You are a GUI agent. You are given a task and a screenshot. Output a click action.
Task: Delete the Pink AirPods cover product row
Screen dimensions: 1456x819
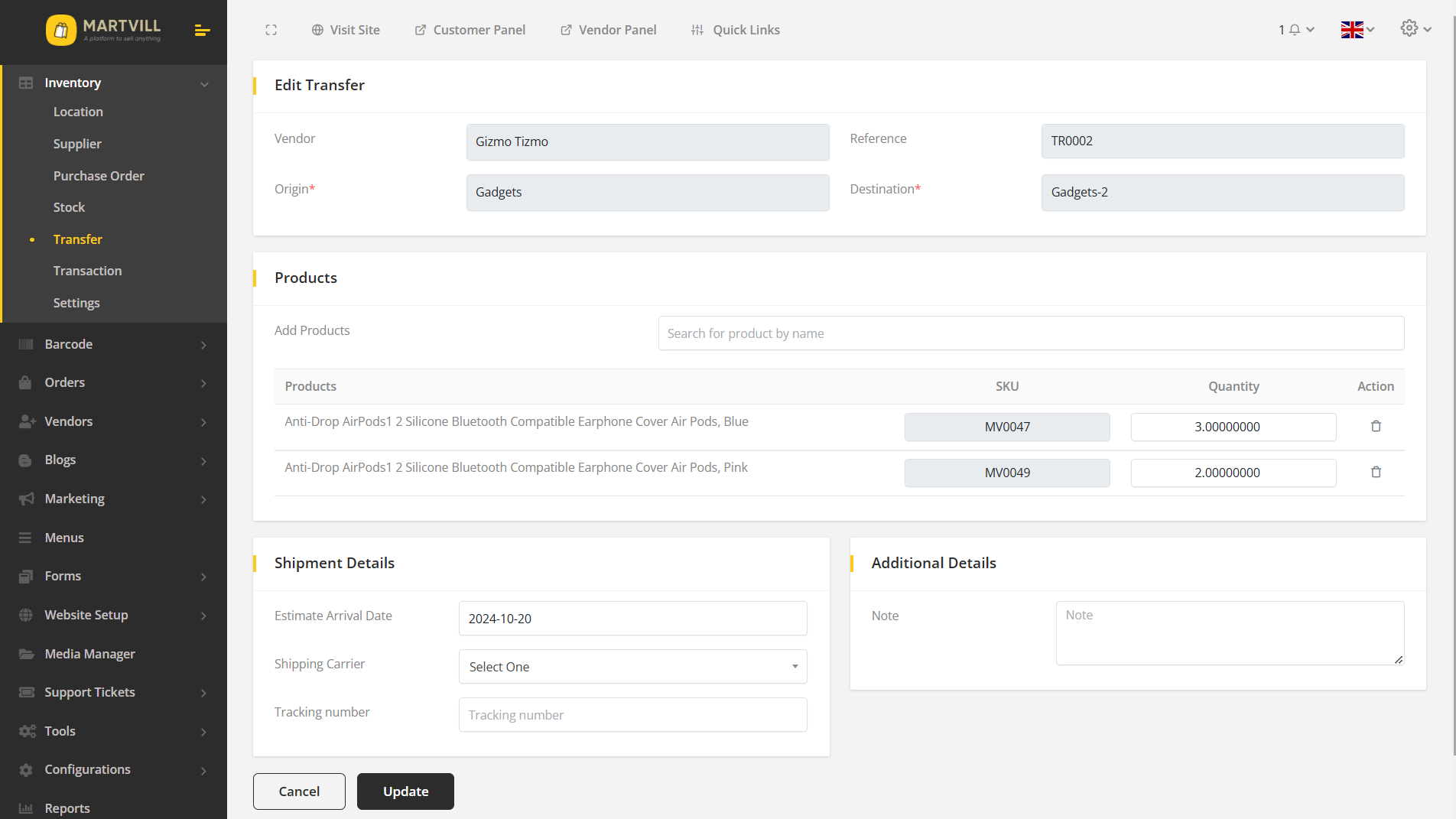1376,473
